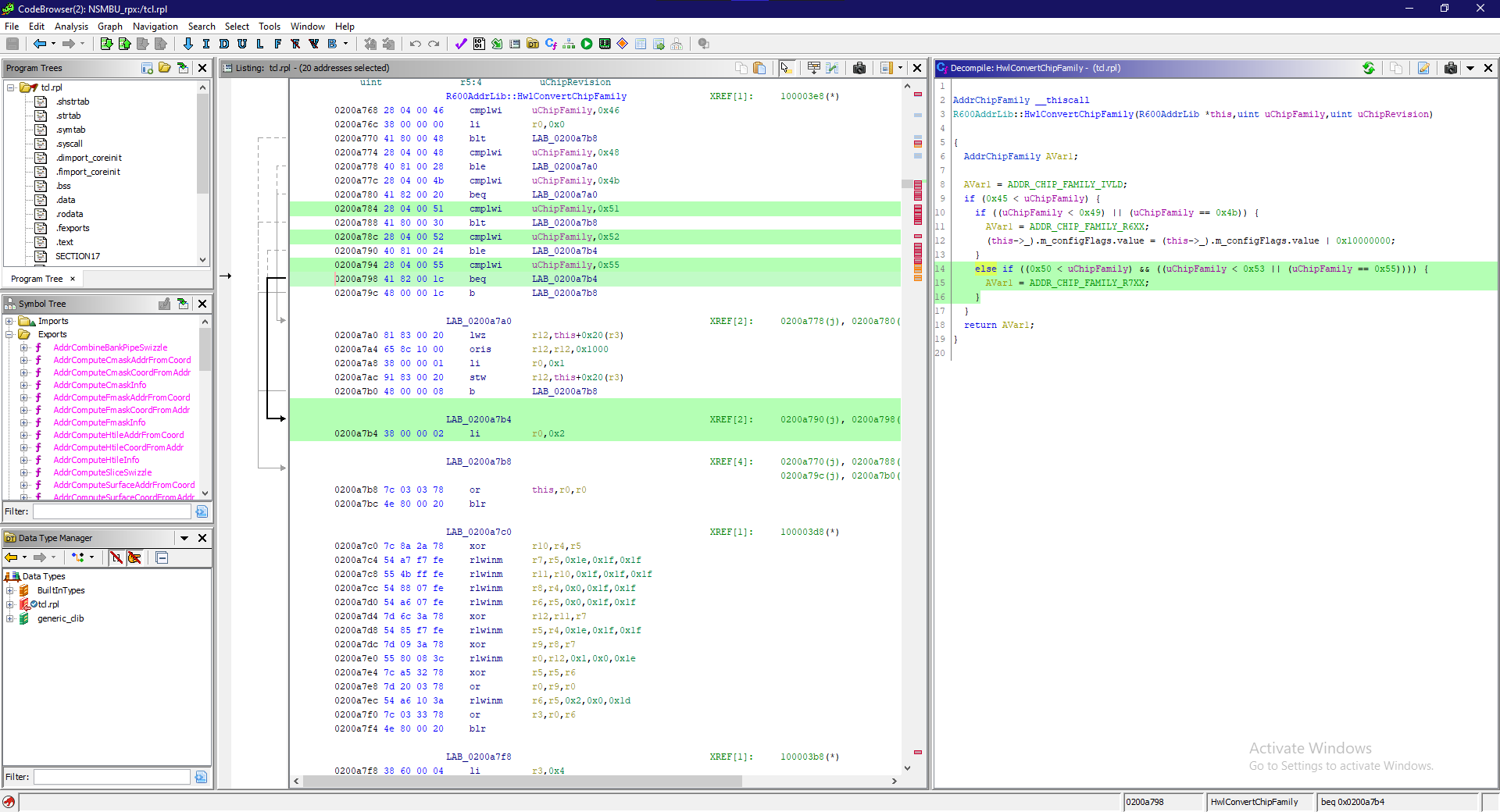
Task: Click the orange diamond toolbar icon
Action: click(623, 45)
